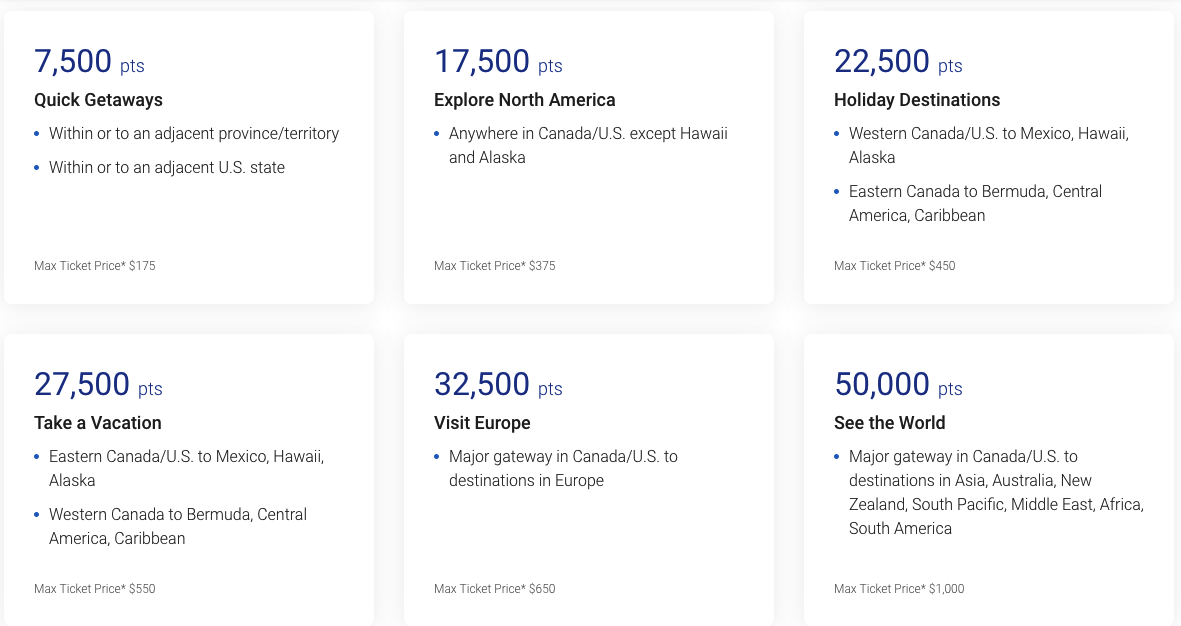The image size is (1181, 626).
Task: Click Max Ticket Price* $650 footnote
Action: point(495,589)
